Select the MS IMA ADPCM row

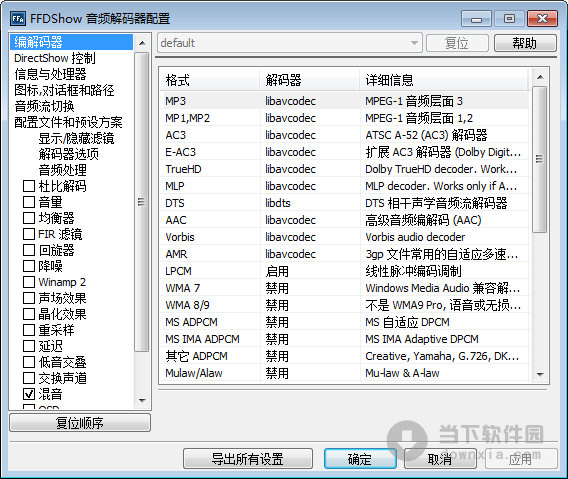point(344,339)
